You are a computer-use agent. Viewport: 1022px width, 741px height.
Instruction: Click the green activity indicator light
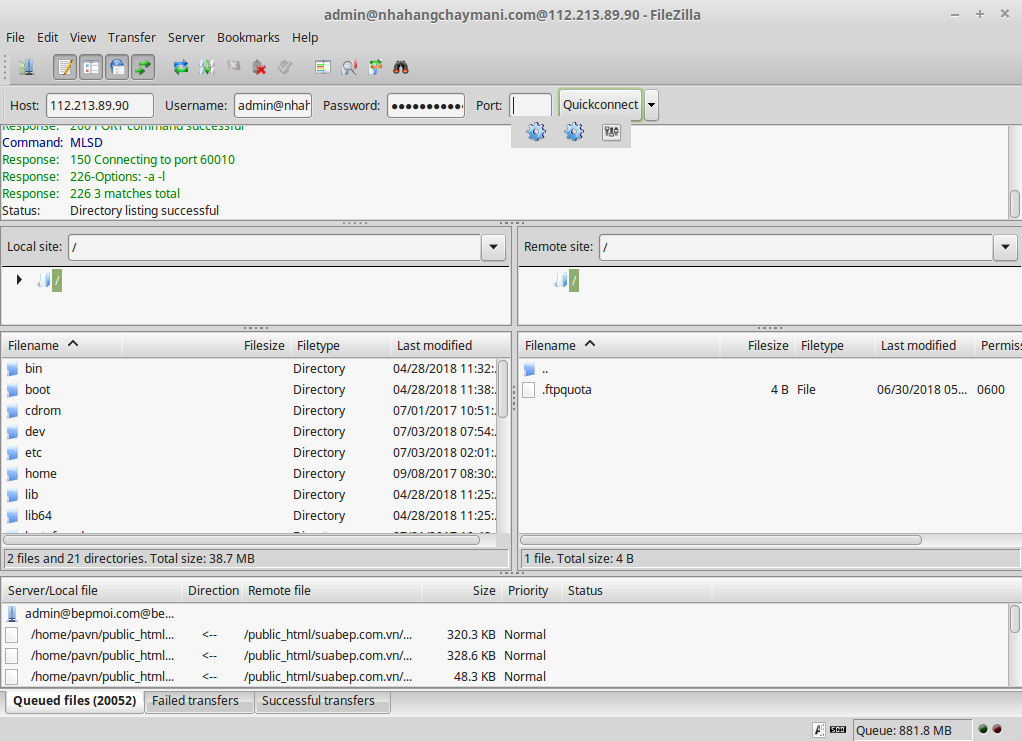tap(983, 729)
